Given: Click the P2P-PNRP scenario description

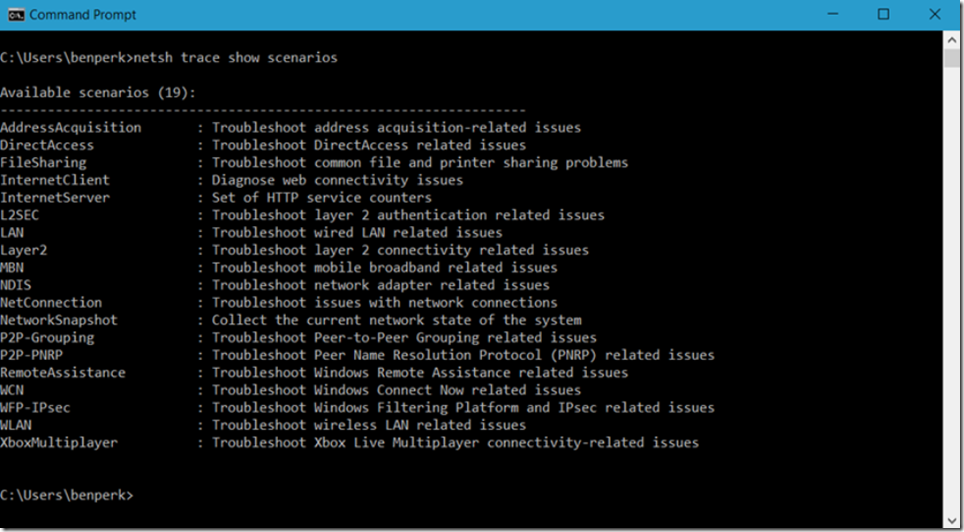Looking at the screenshot, I should tap(463, 355).
